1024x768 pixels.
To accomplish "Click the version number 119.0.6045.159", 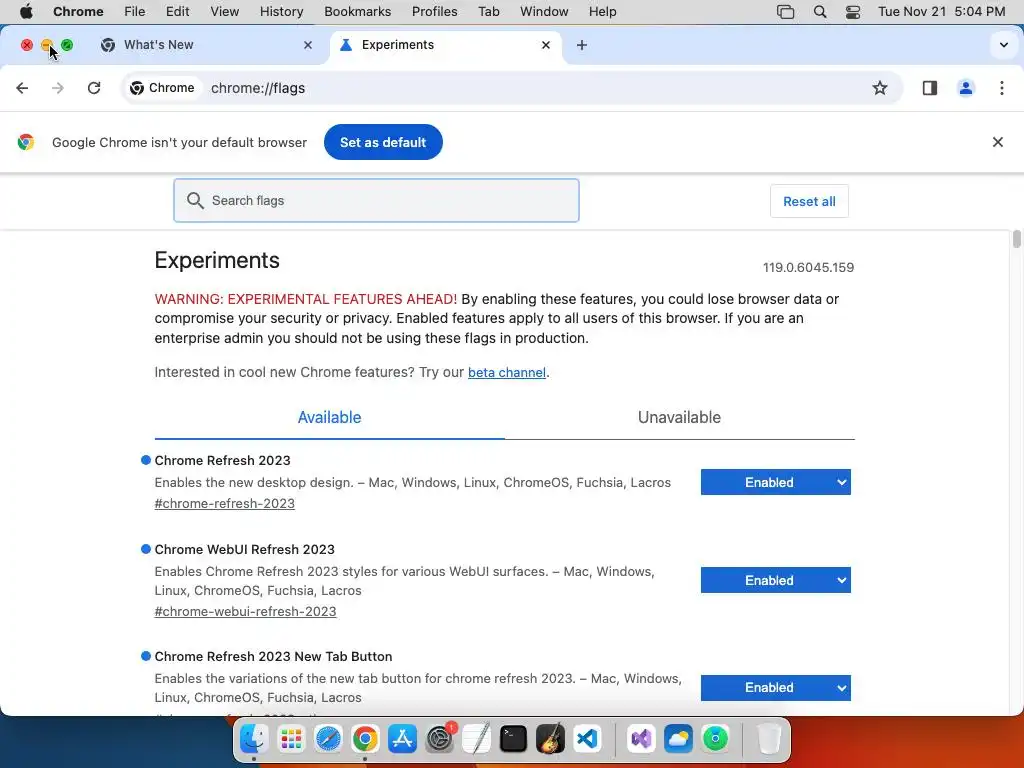I will 808,267.
